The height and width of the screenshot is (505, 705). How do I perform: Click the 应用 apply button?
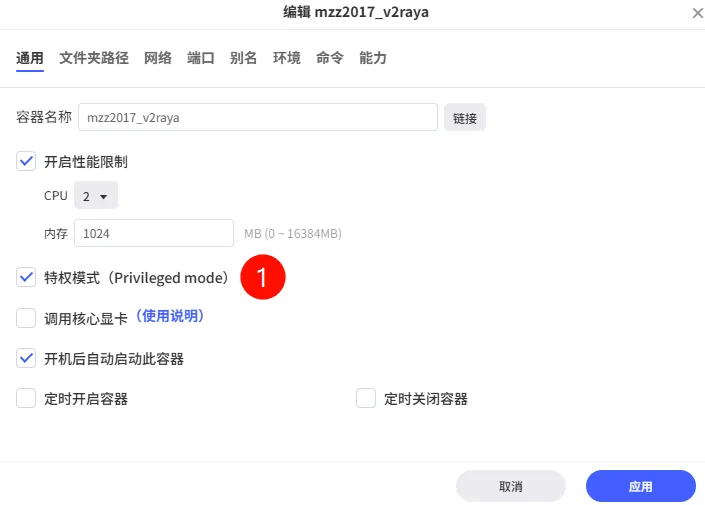click(640, 486)
